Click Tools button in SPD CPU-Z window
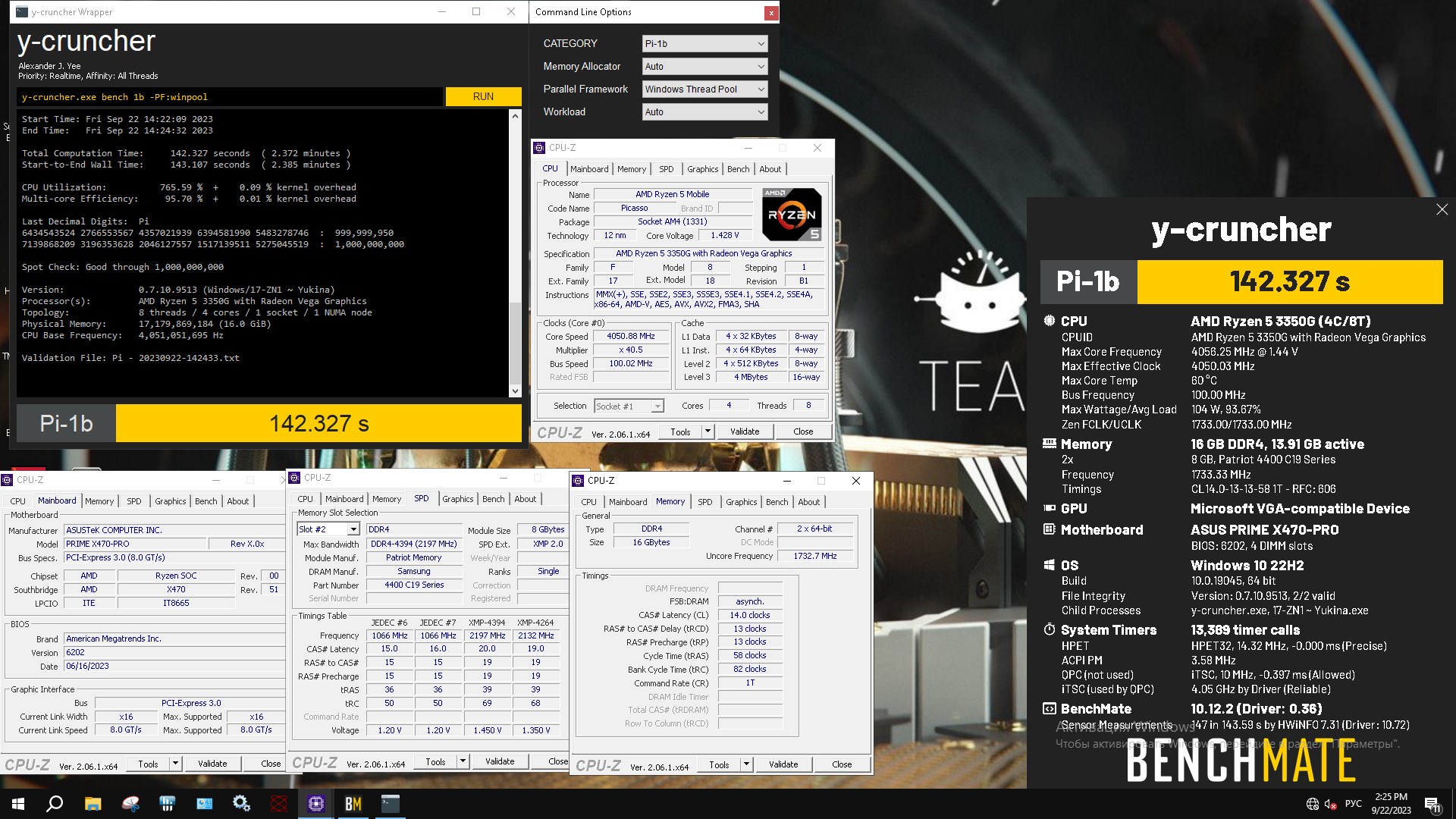 point(435,761)
